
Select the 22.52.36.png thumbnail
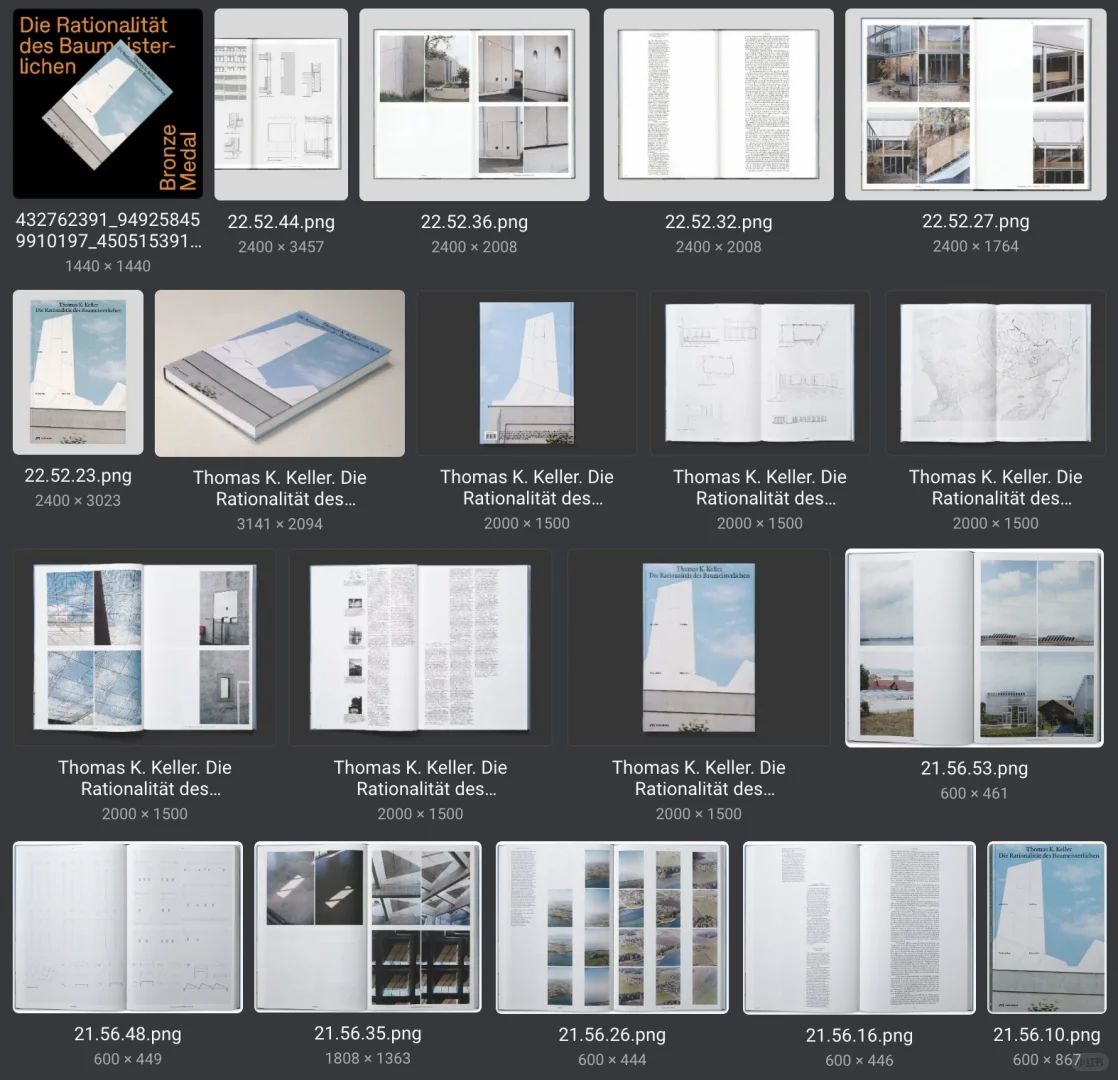coord(474,104)
